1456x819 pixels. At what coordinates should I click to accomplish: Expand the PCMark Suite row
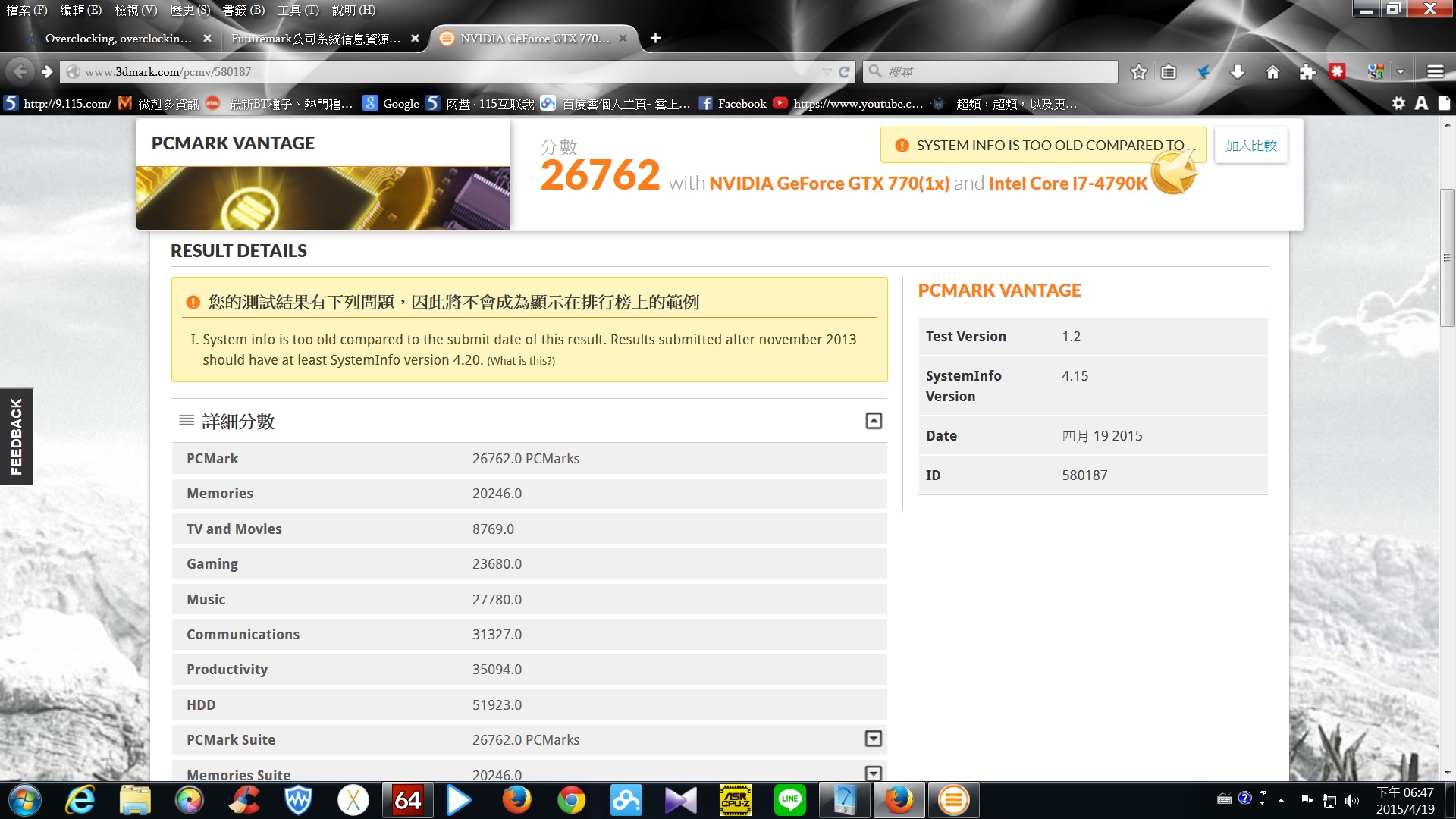[x=874, y=739]
